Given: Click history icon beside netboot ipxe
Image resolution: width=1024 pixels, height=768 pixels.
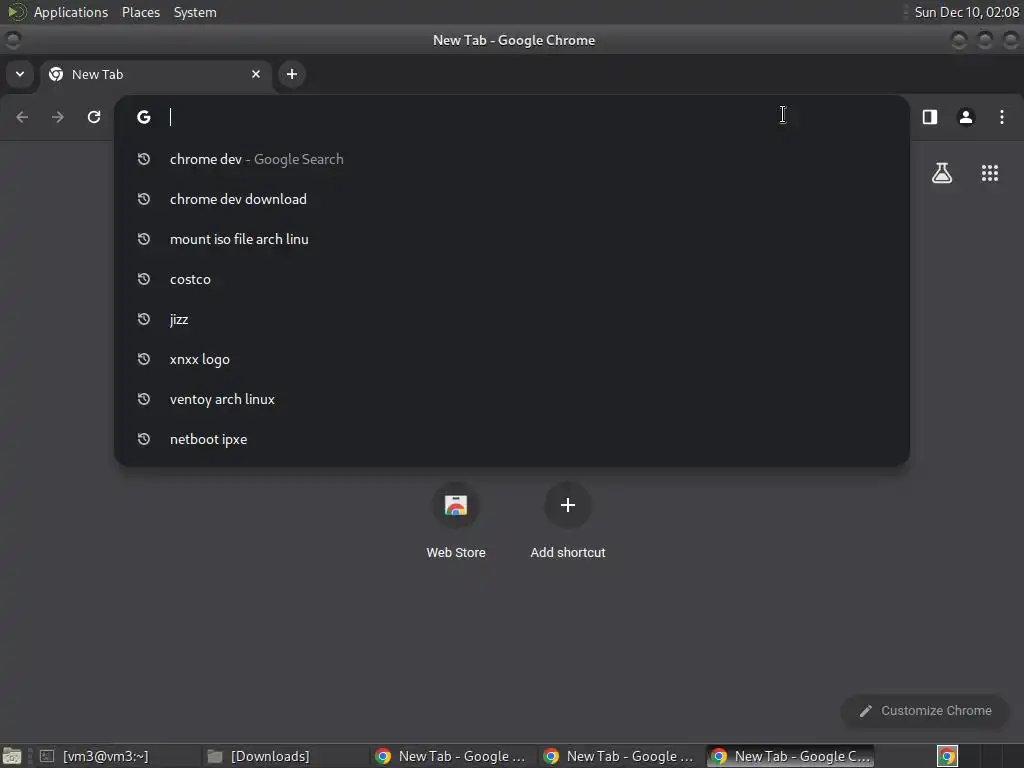Looking at the screenshot, I should pos(144,439).
